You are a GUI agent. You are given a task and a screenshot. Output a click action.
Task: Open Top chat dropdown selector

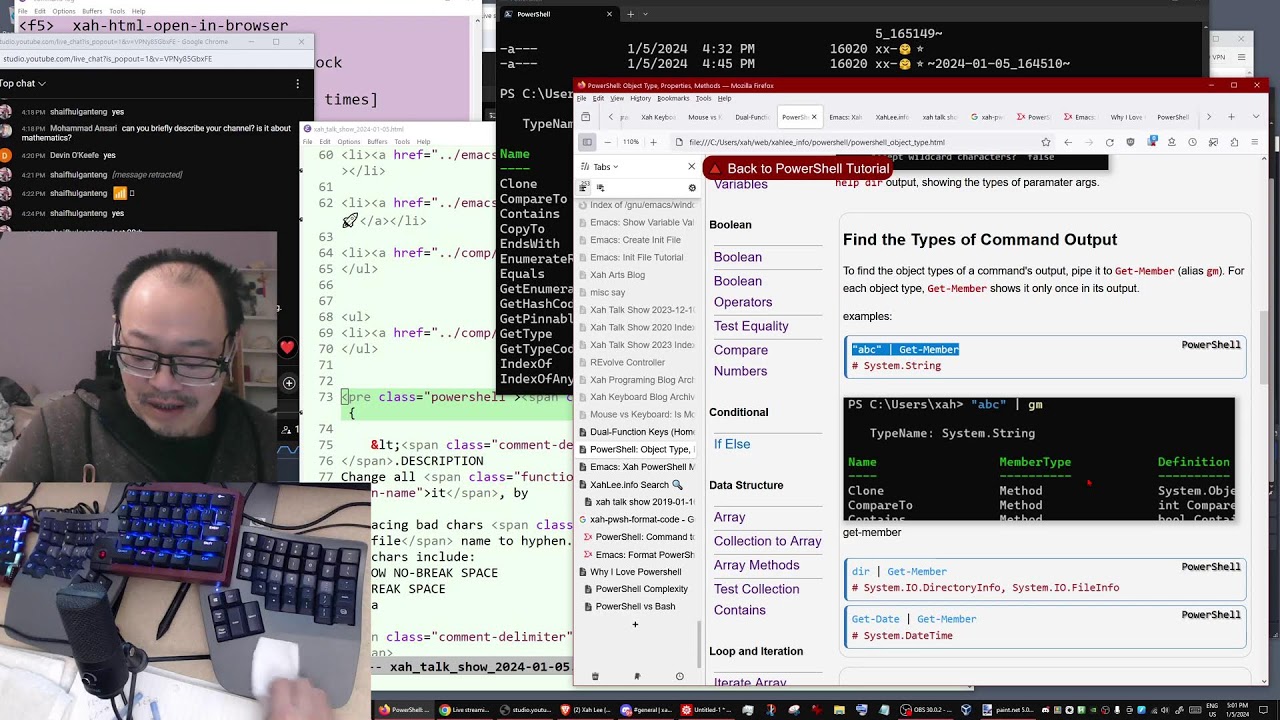(23, 84)
